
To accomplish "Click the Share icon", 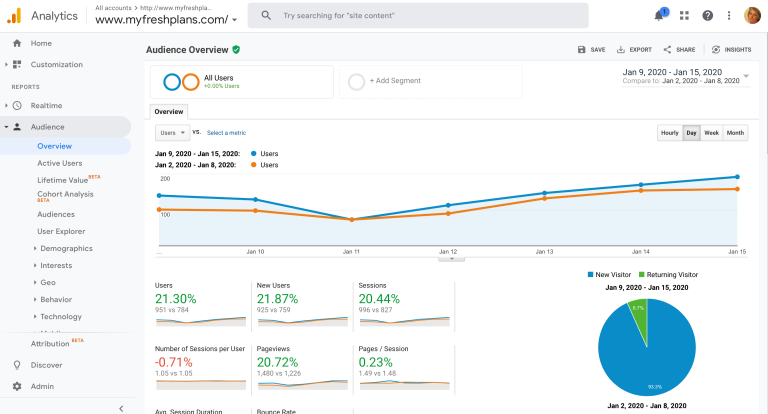I will (x=667, y=49).
